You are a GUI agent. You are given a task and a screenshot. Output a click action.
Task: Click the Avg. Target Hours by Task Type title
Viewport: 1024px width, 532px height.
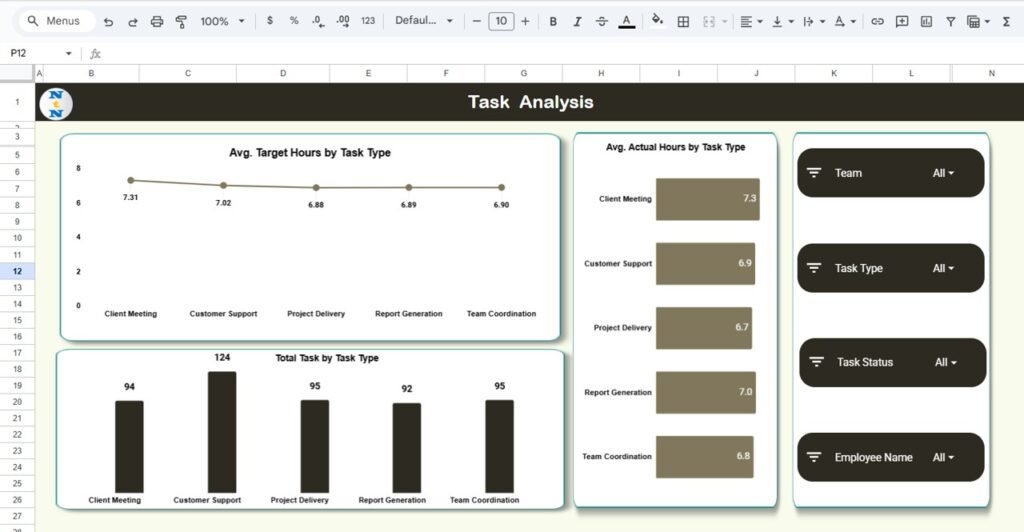310,152
